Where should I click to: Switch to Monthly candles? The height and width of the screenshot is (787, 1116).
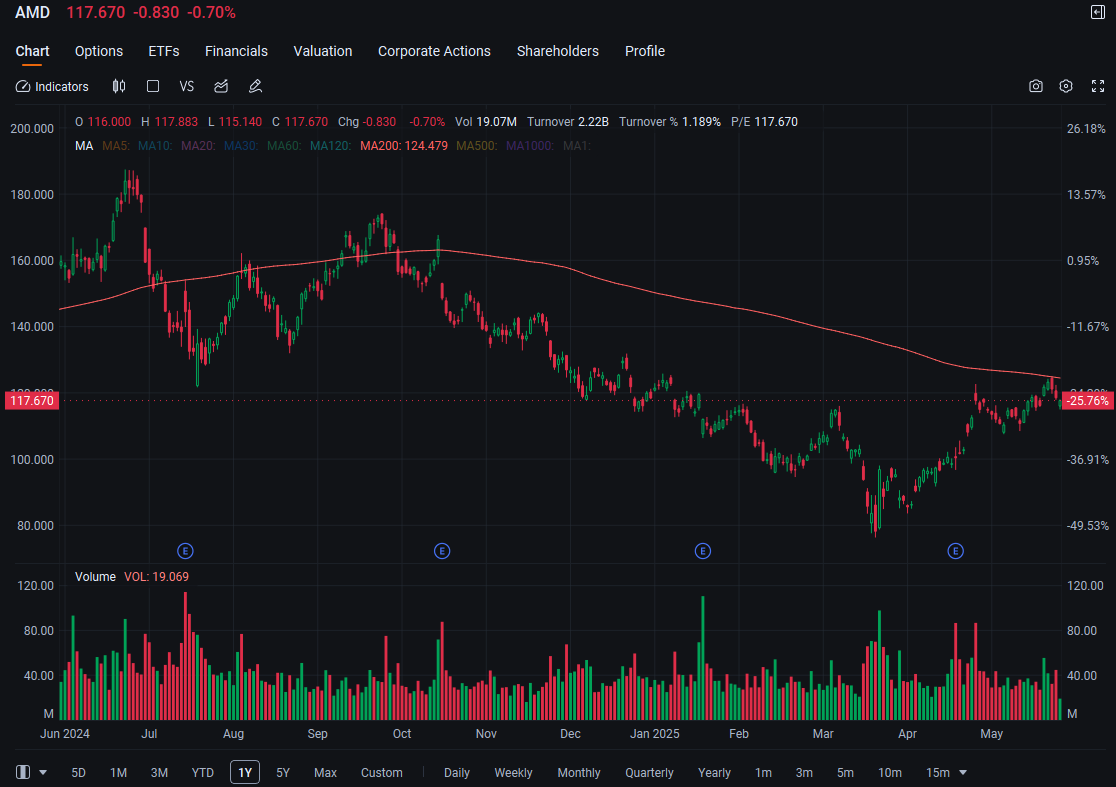579,772
